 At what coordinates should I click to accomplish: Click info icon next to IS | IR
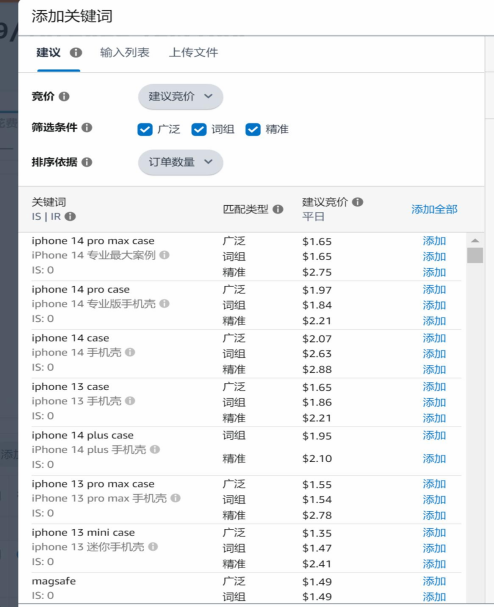click(x=70, y=216)
